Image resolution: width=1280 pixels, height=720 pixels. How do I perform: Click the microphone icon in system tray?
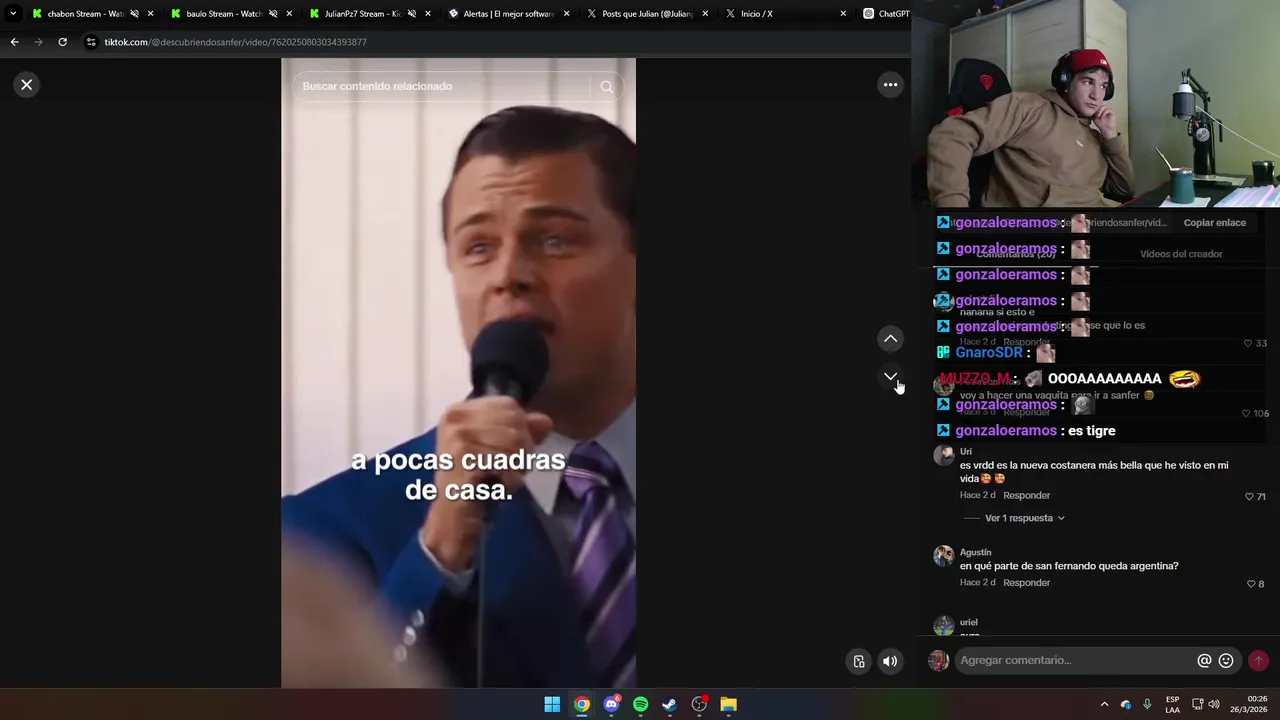click(1147, 705)
